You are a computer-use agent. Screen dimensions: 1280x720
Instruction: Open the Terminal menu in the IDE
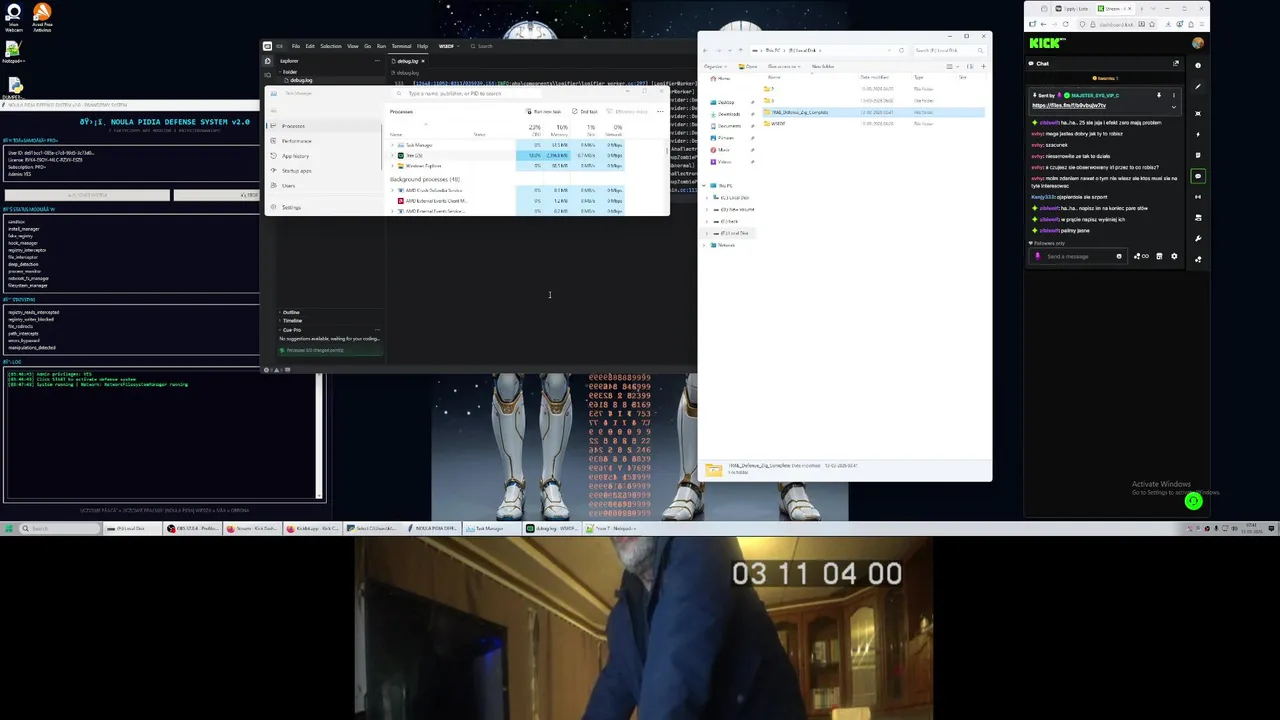[x=401, y=46]
